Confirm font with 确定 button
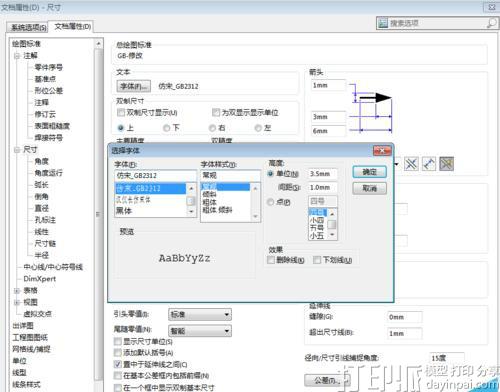 point(370,172)
